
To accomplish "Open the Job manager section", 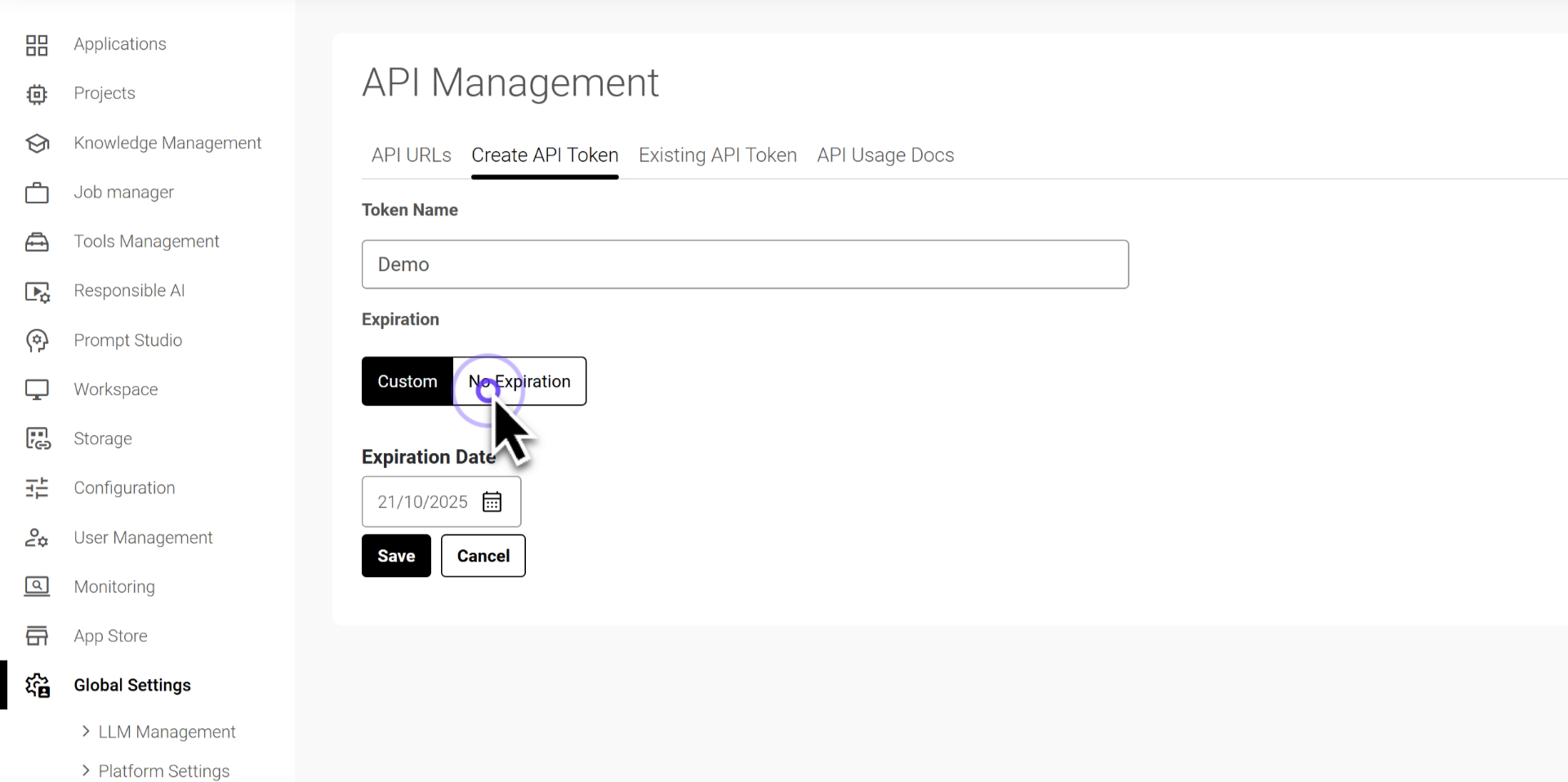I will coord(123,192).
